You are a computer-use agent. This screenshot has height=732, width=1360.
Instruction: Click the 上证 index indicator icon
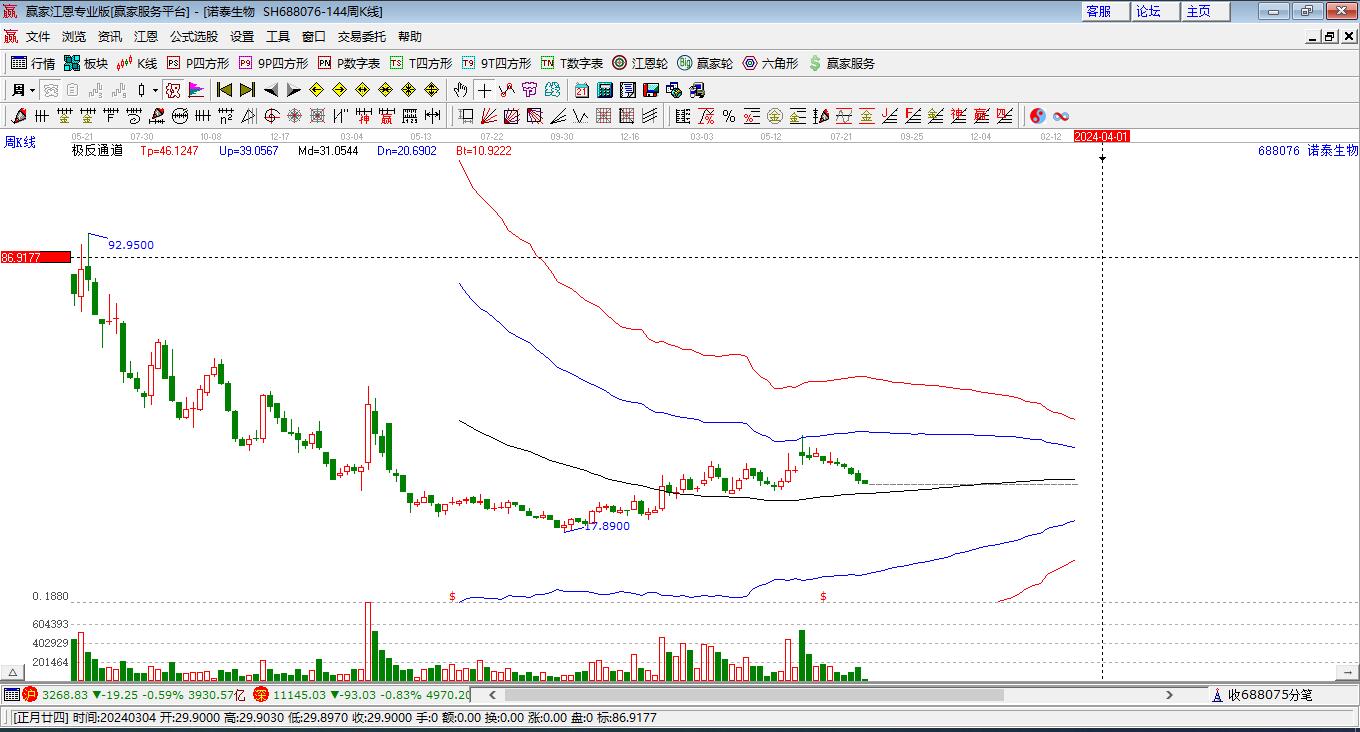[x=30, y=694]
